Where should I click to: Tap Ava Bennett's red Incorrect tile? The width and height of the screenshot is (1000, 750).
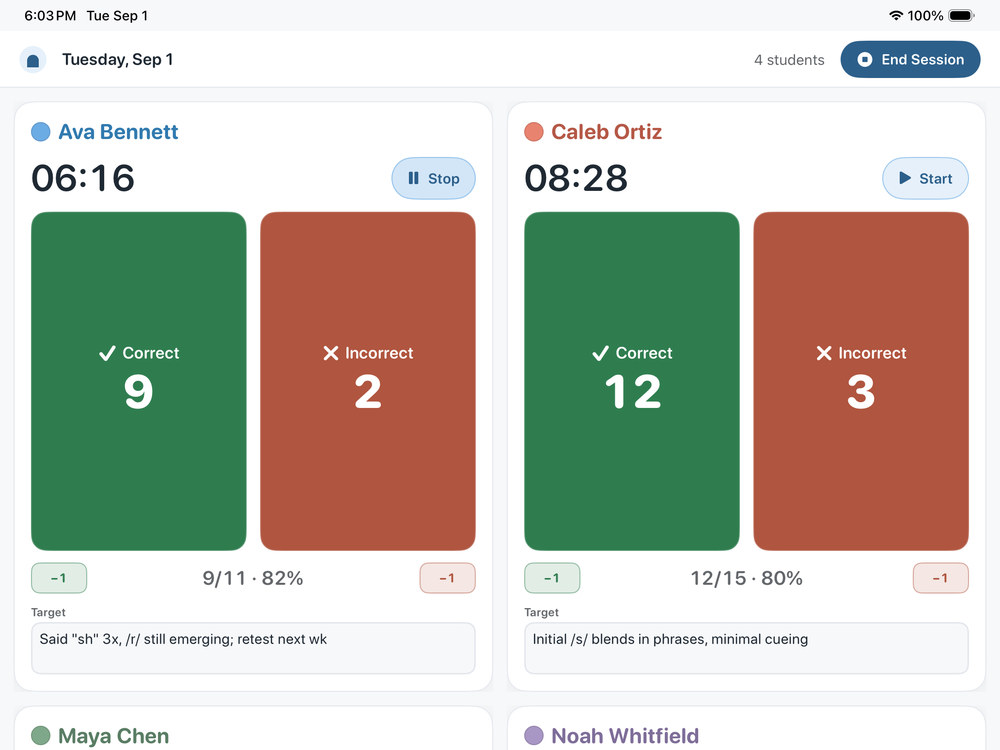coord(368,381)
